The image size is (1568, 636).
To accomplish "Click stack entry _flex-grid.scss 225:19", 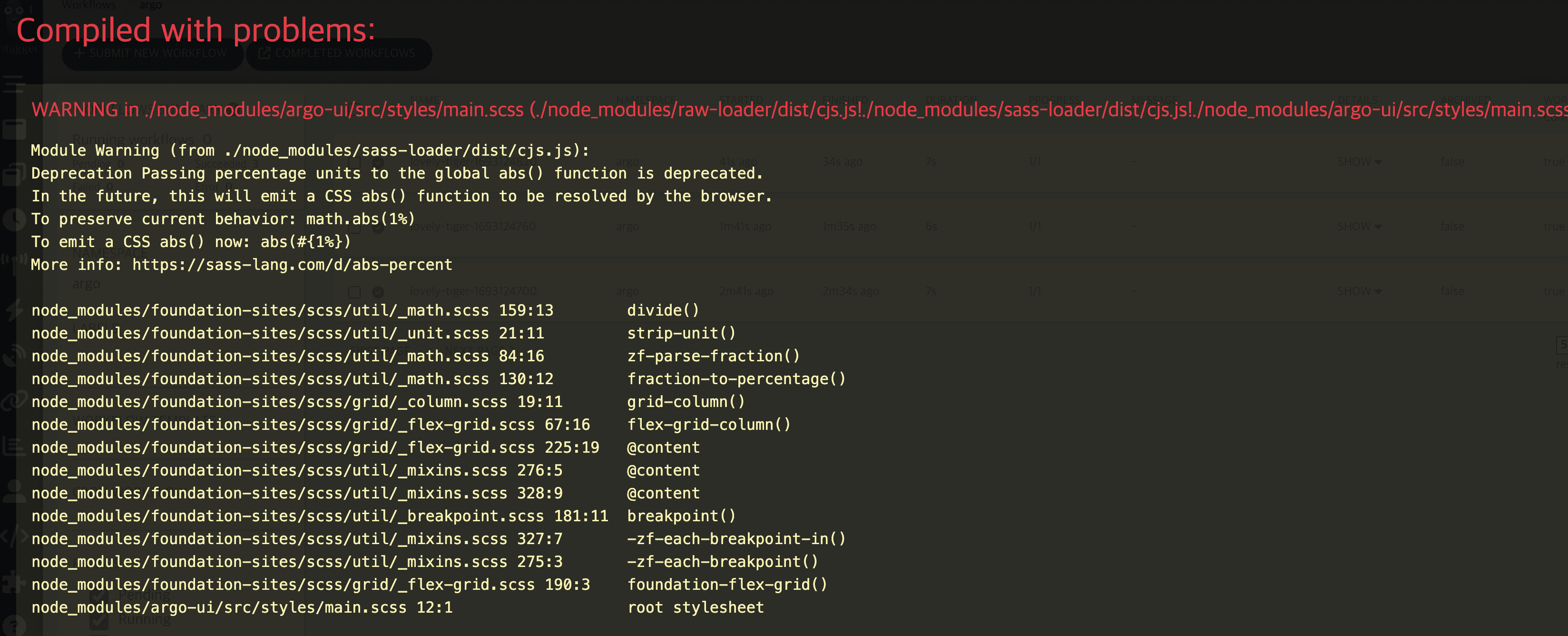I will [315, 448].
